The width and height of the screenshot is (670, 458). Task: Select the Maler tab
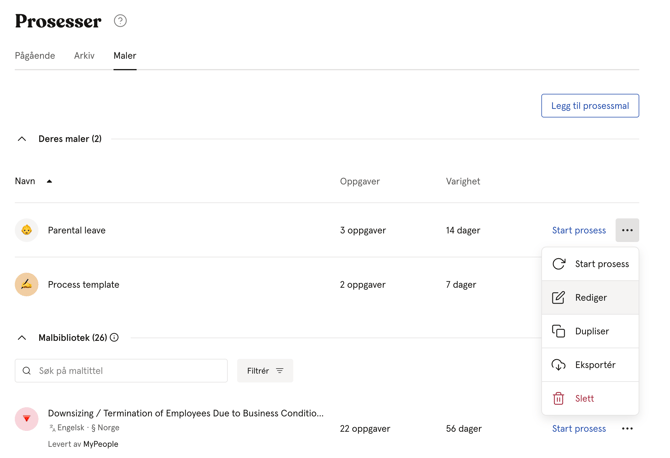click(x=125, y=56)
